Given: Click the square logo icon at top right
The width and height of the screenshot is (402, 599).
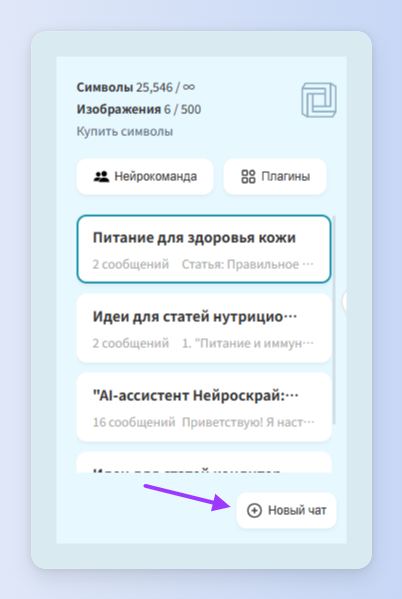Looking at the screenshot, I should point(319,100).
